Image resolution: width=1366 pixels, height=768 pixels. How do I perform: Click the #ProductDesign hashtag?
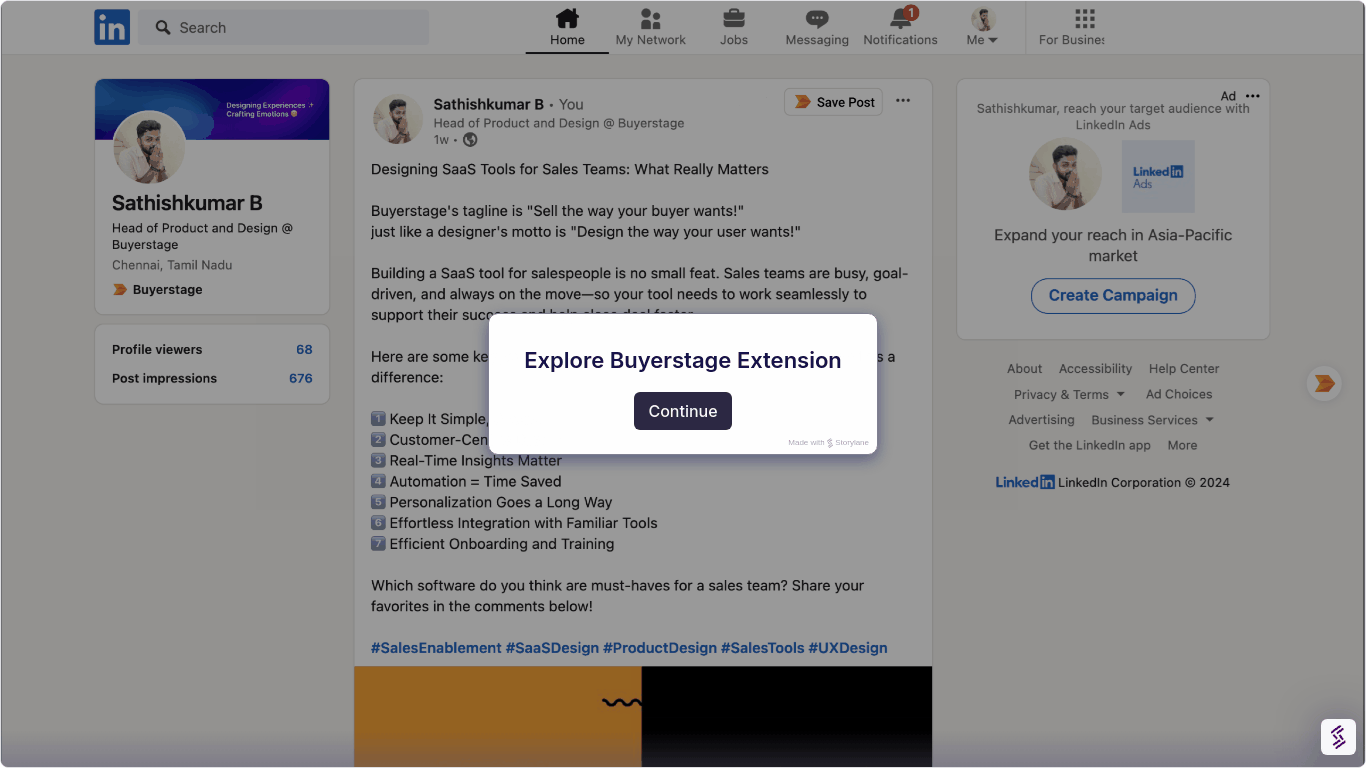click(660, 648)
